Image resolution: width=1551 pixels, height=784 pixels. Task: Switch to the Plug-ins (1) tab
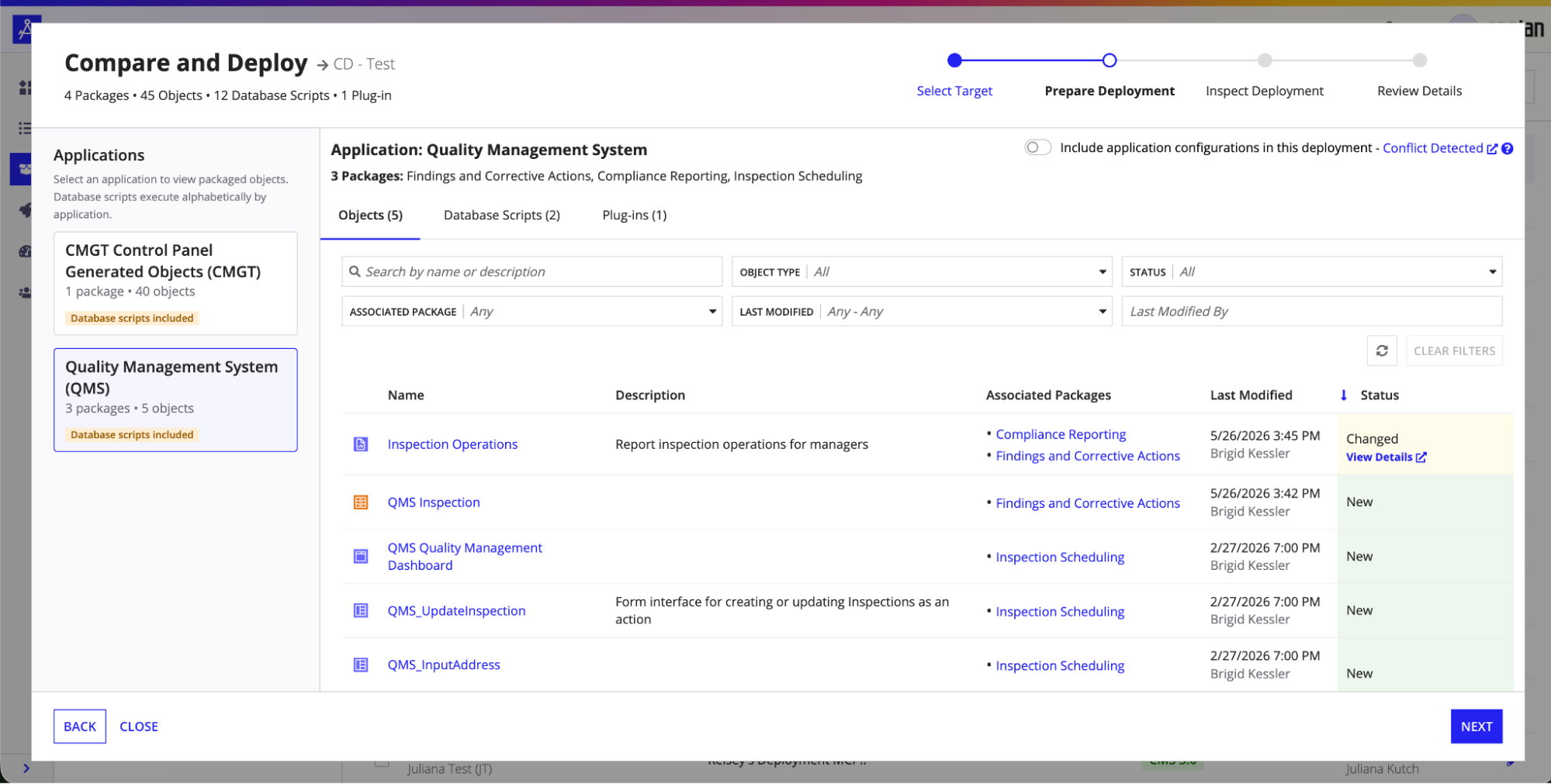635,215
